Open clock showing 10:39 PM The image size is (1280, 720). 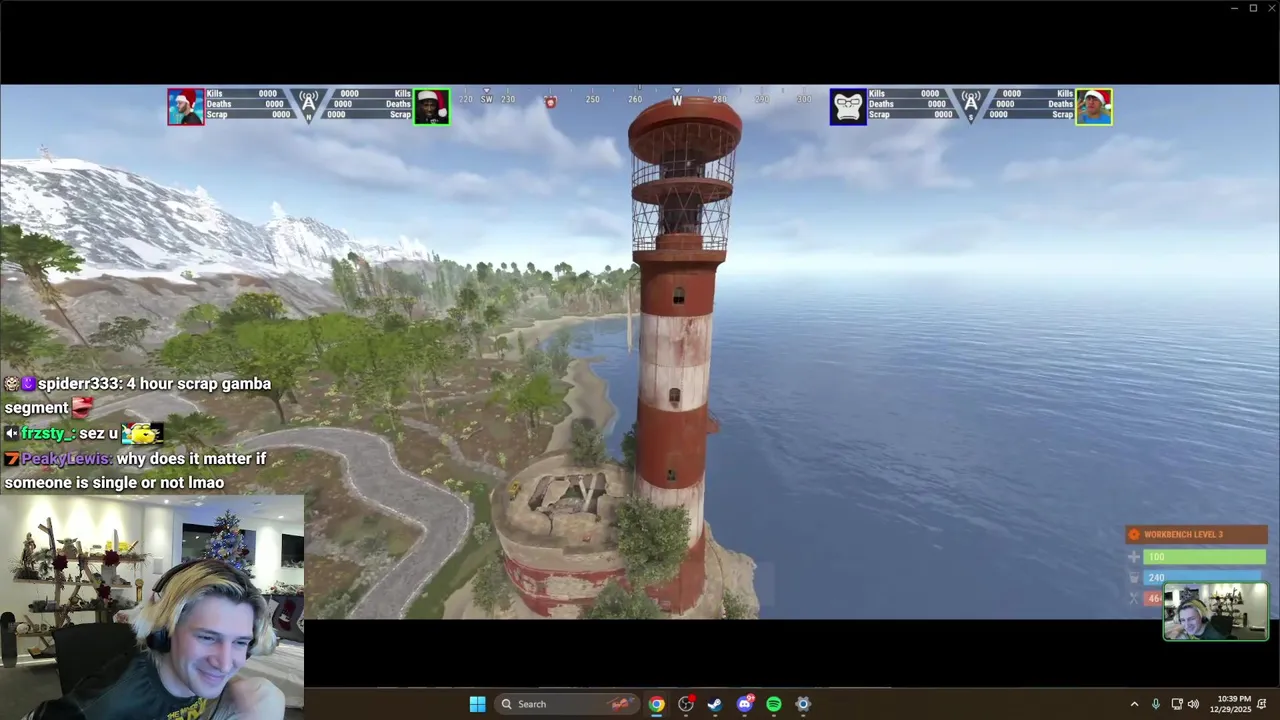[1230, 704]
